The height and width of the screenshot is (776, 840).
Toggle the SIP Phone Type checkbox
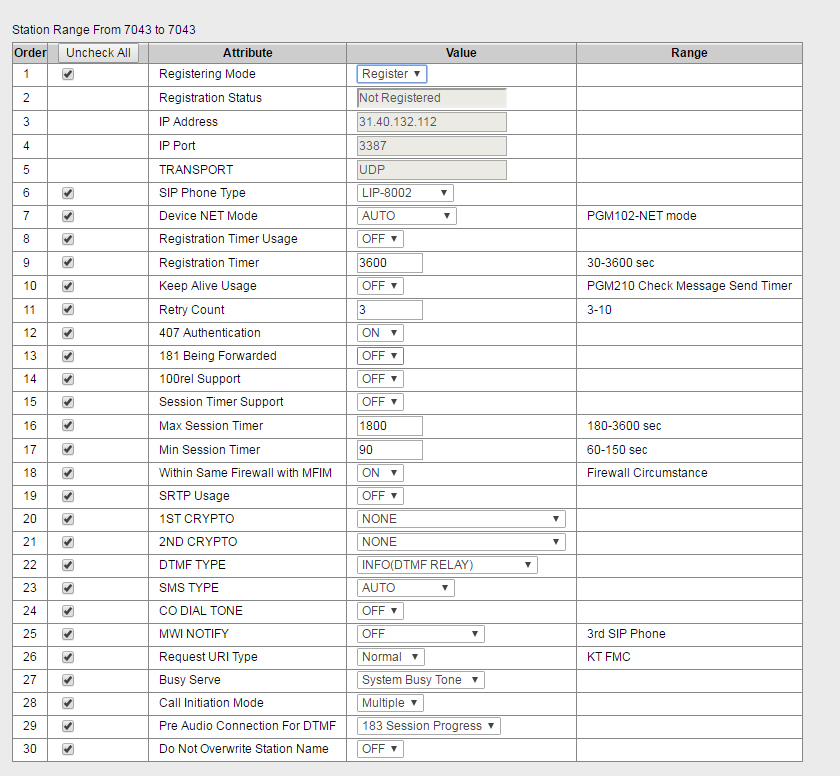68,193
